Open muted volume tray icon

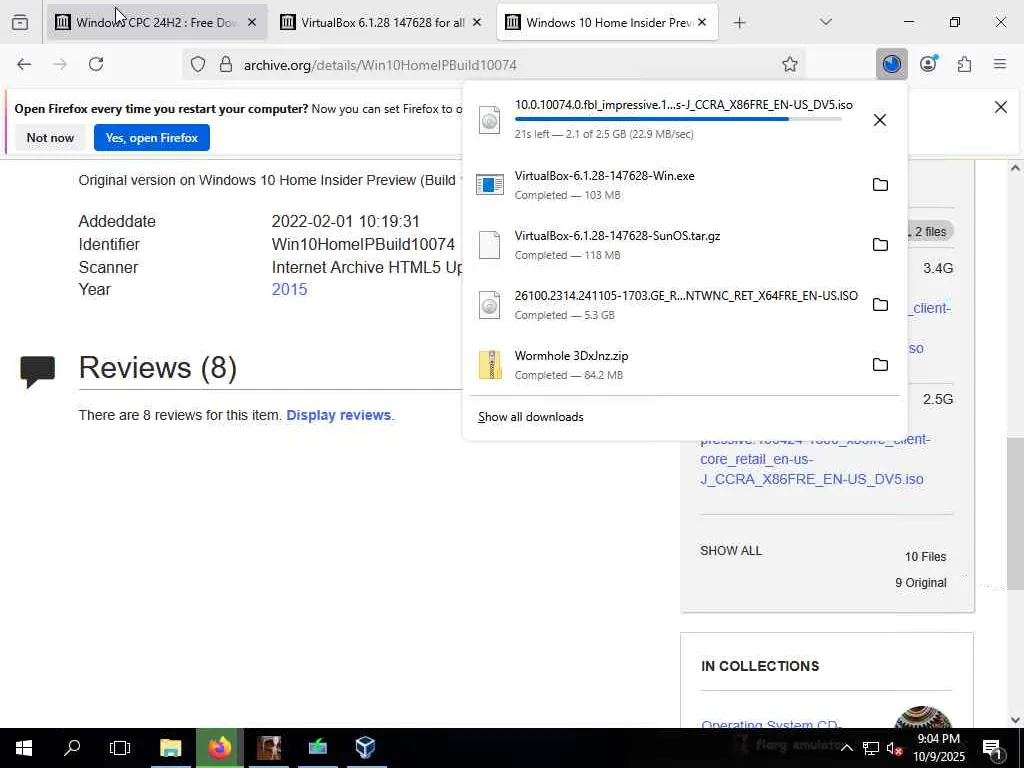(x=894, y=748)
